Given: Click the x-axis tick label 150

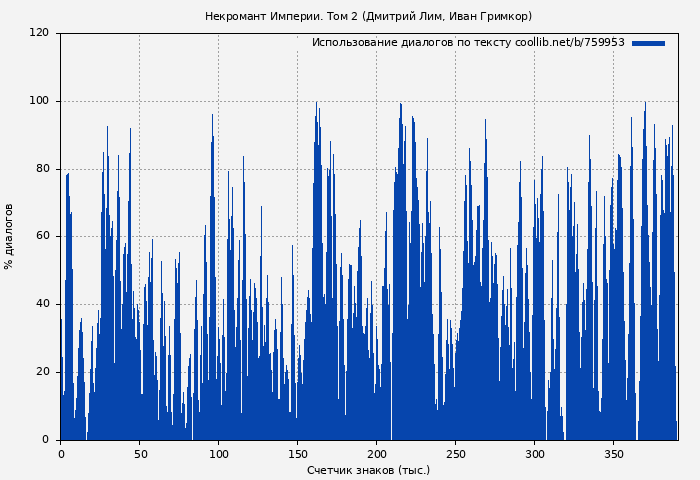Looking at the screenshot, I should pos(297,454).
